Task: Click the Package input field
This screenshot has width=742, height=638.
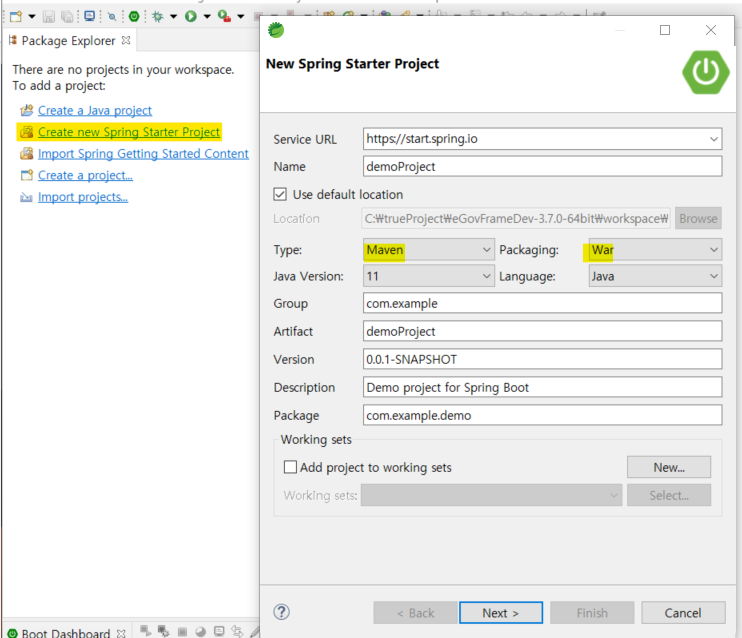Action: (542, 415)
